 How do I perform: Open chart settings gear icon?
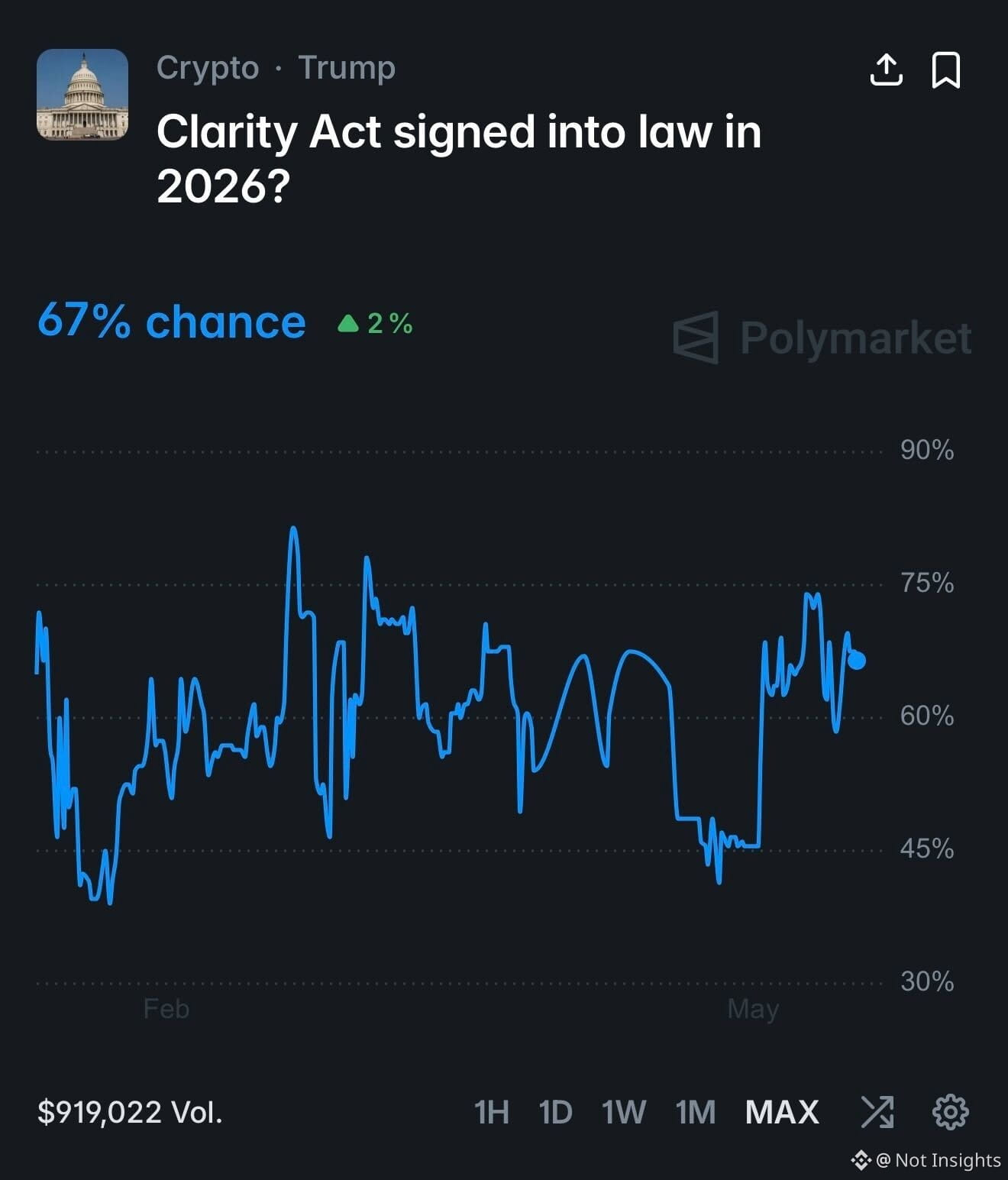pyautogui.click(x=951, y=1111)
